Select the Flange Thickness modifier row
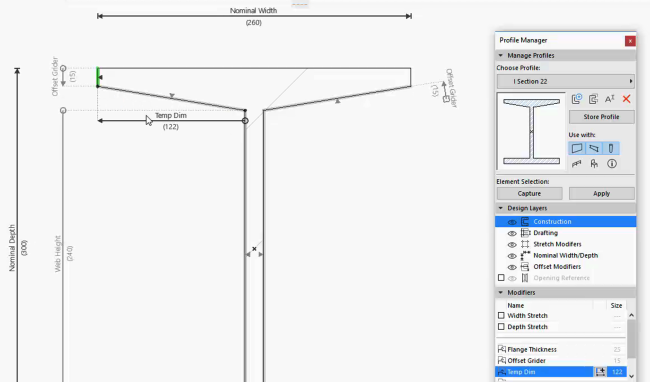Viewport: 650px width, 382px height. [x=561, y=349]
